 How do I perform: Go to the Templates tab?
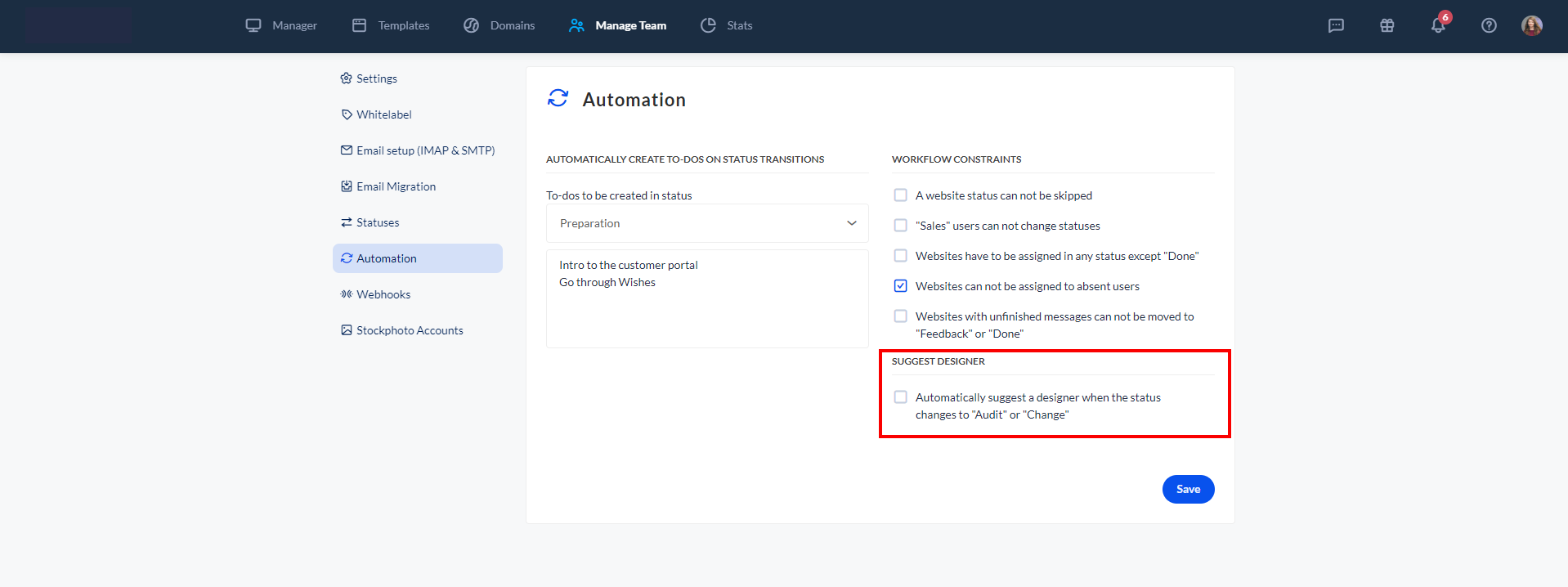(x=391, y=25)
